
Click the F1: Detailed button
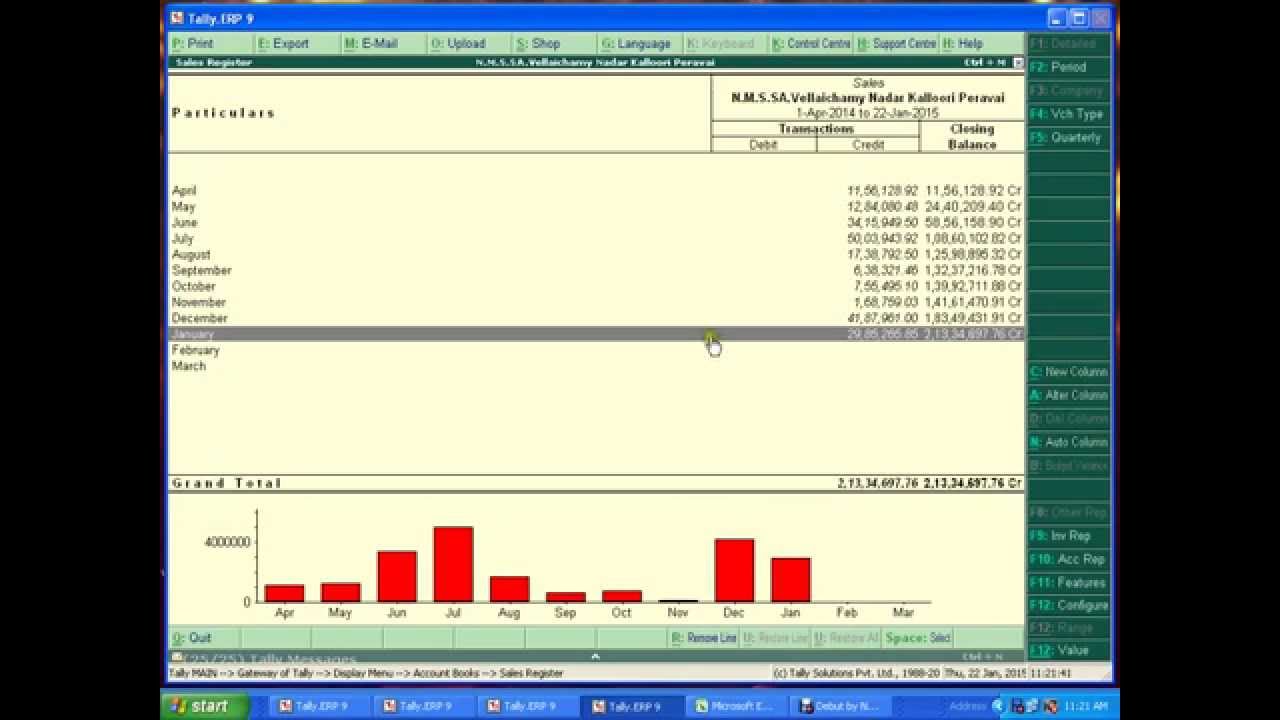[1069, 44]
